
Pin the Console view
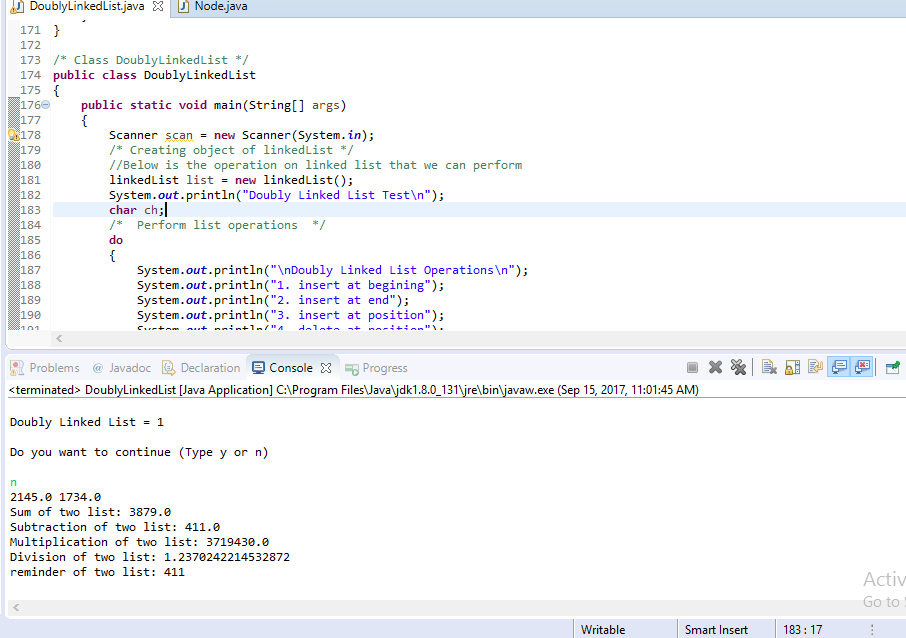coord(893,368)
